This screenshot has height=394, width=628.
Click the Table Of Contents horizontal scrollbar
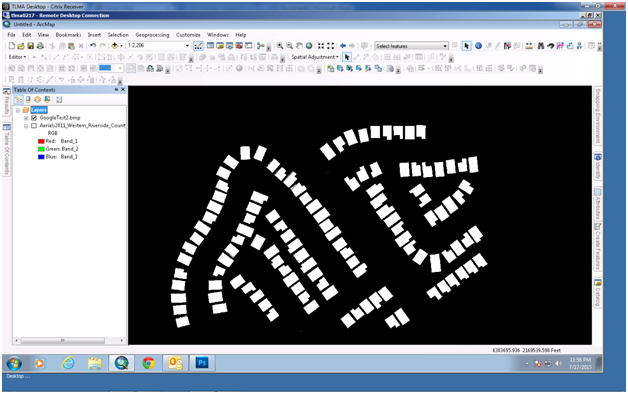69,340
